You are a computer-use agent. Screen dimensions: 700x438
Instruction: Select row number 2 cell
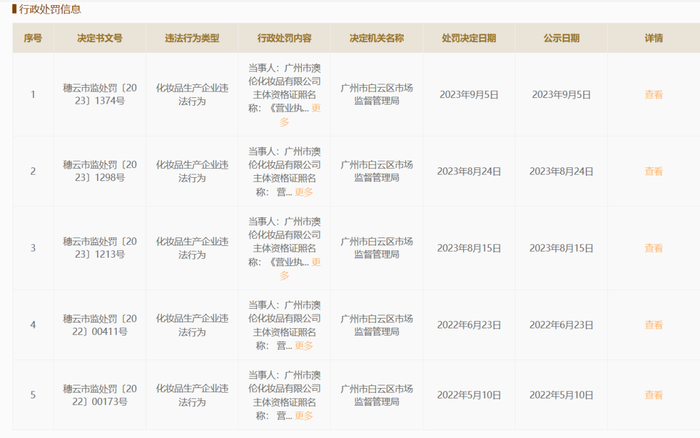pos(33,171)
